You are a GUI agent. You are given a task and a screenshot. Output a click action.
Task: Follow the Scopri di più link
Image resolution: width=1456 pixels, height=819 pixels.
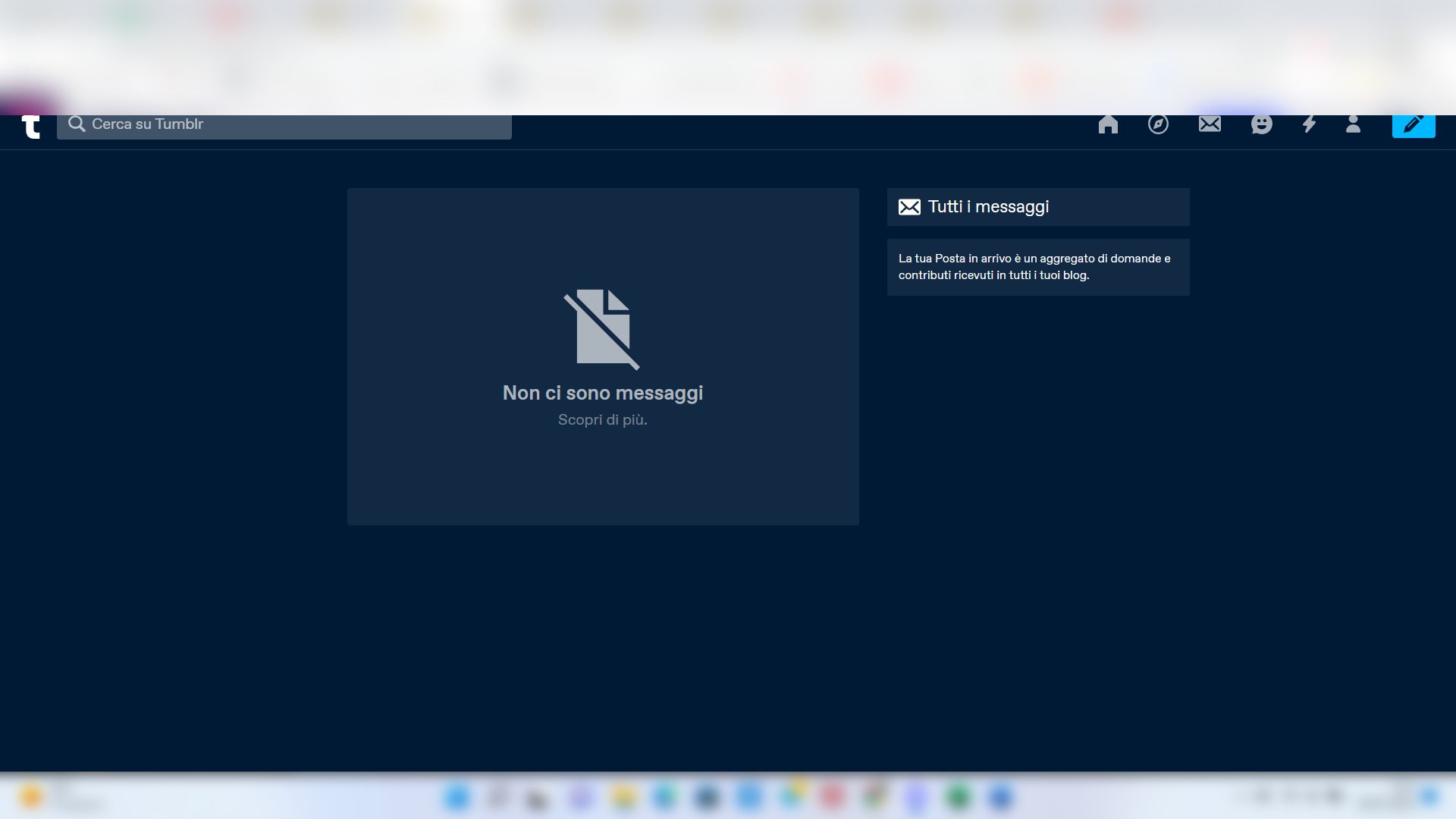(602, 420)
